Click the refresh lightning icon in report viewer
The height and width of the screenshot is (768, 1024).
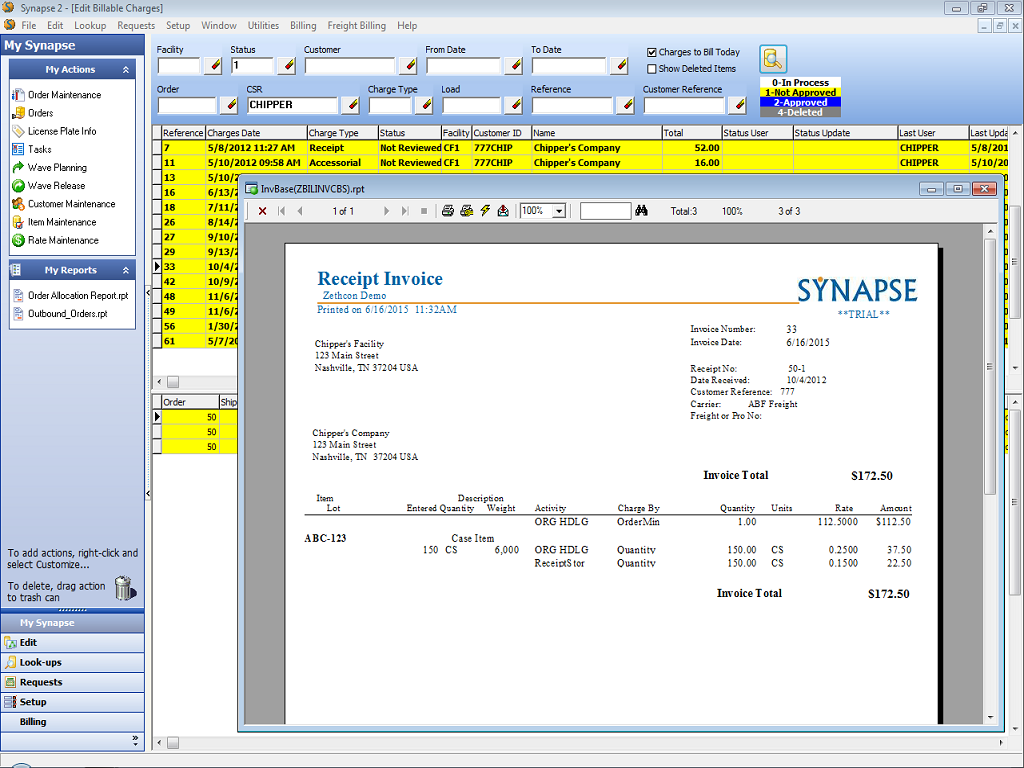tap(484, 211)
